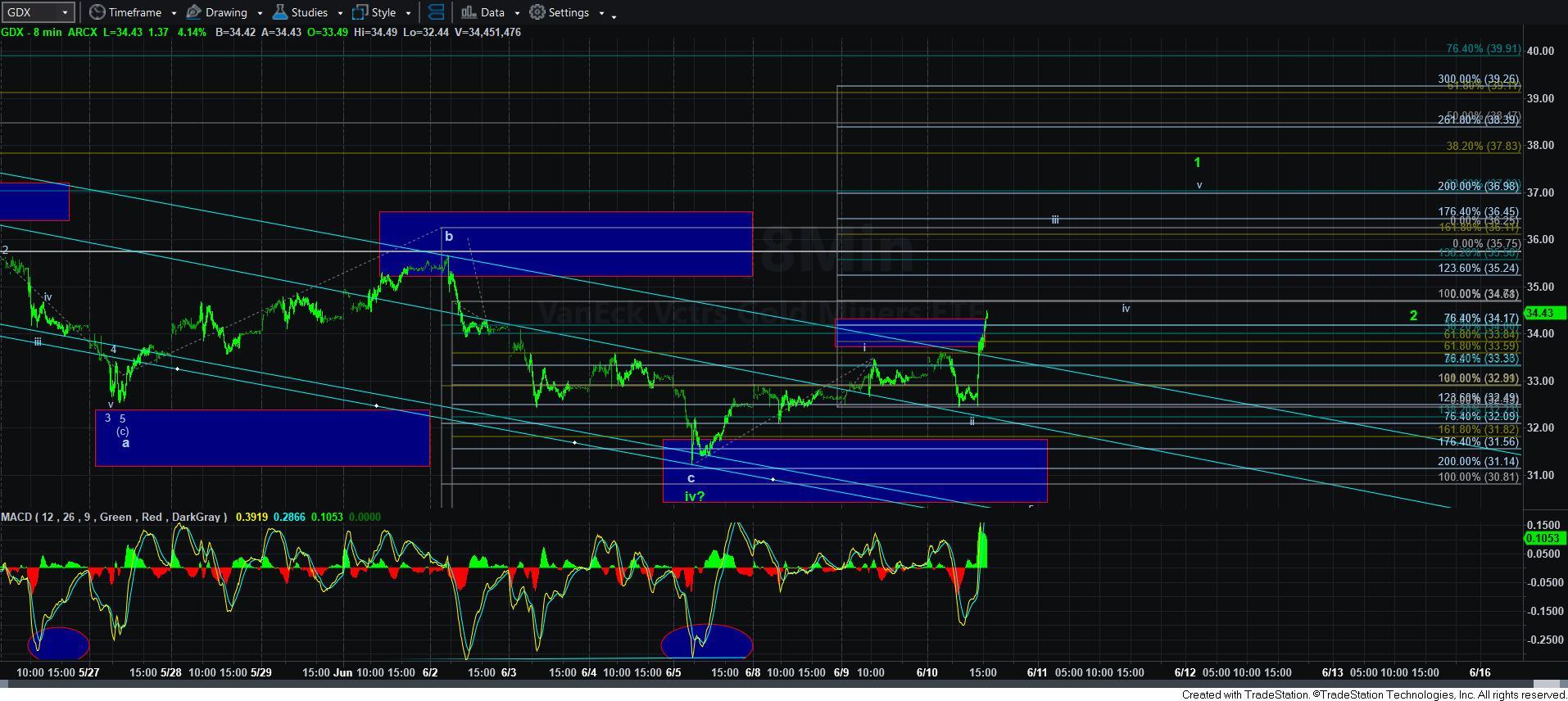Click the wave b label
The width and height of the screenshot is (1568, 701).
449,237
